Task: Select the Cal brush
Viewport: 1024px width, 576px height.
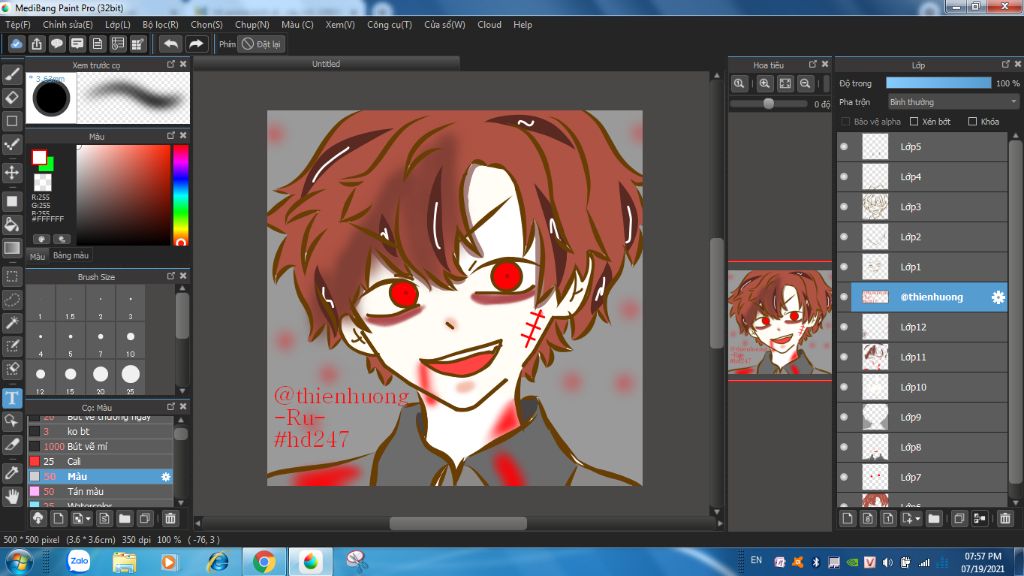Action: pyautogui.click(x=101, y=462)
